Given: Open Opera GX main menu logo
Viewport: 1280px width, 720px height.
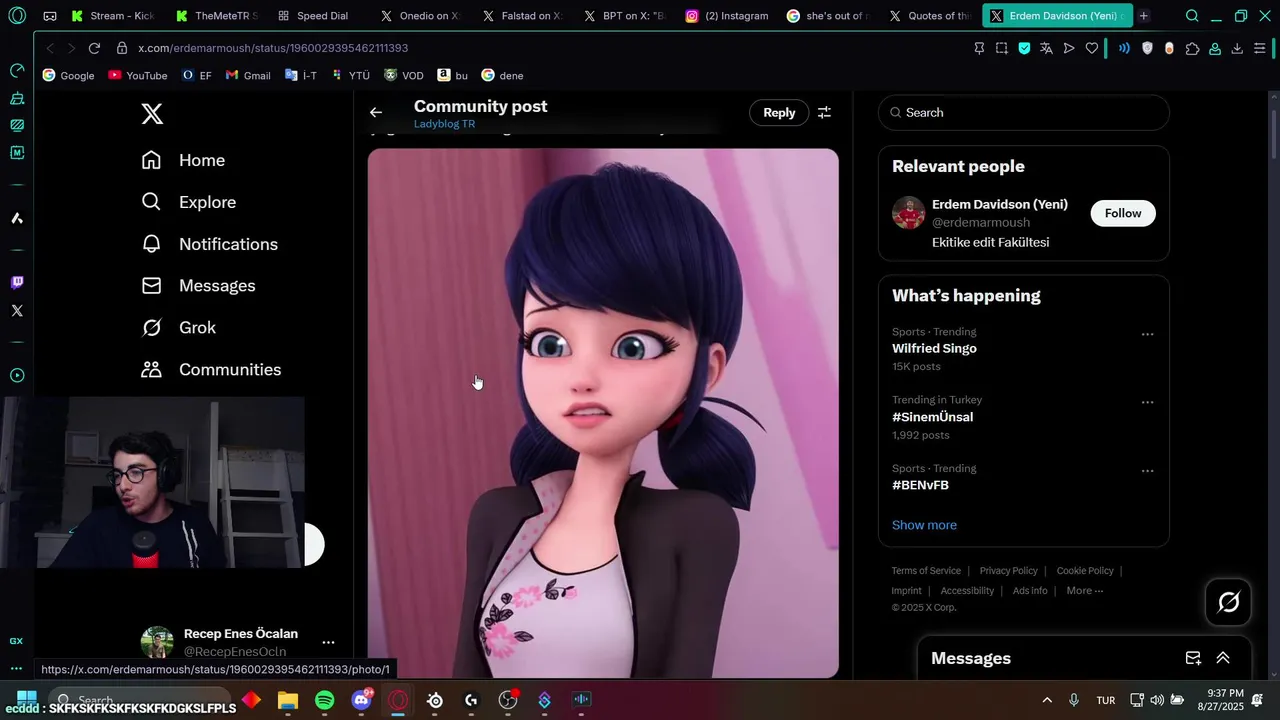Looking at the screenshot, I should (18, 16).
